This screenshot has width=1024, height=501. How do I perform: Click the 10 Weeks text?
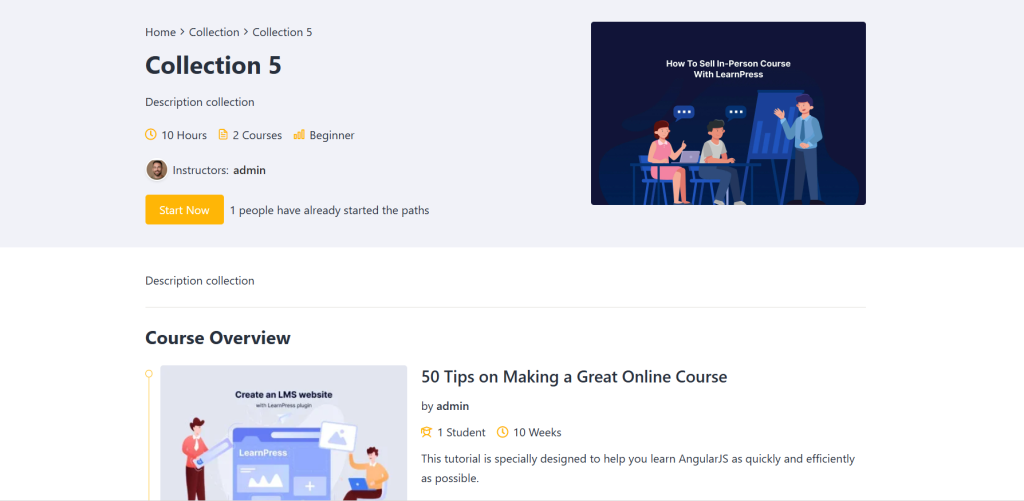[x=537, y=432]
